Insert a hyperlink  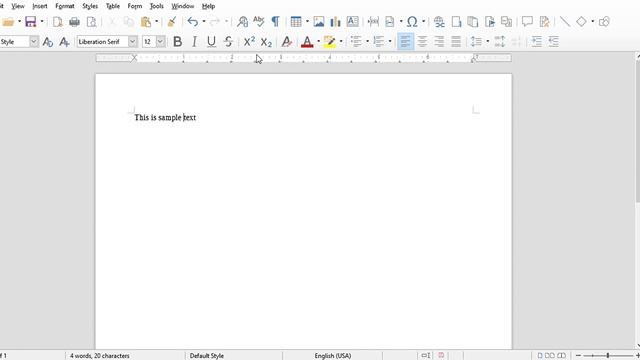[439, 22]
